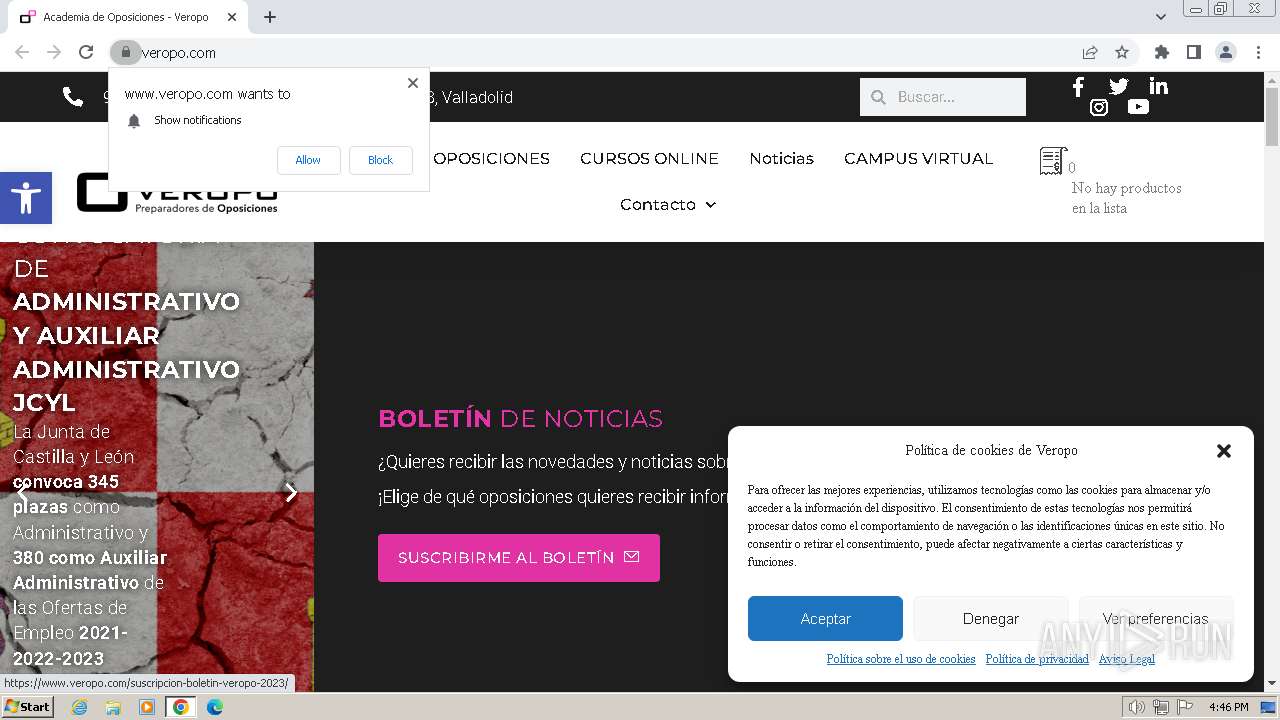Bookmark this tab with star icon
The width and height of the screenshot is (1280, 720).
point(1122,52)
